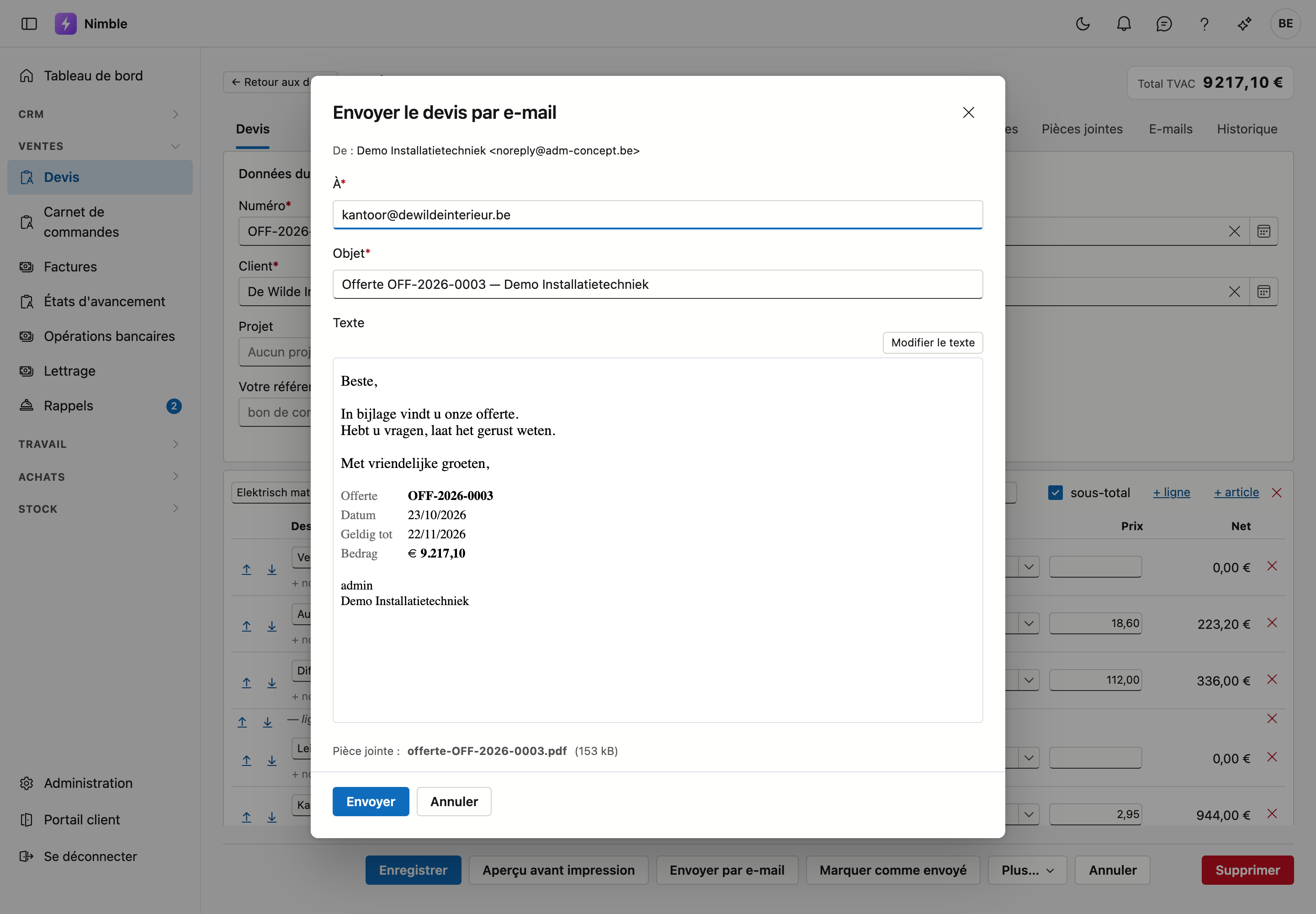Click Annuler in the e-mail dialog
The image size is (1316, 914).
(x=454, y=801)
